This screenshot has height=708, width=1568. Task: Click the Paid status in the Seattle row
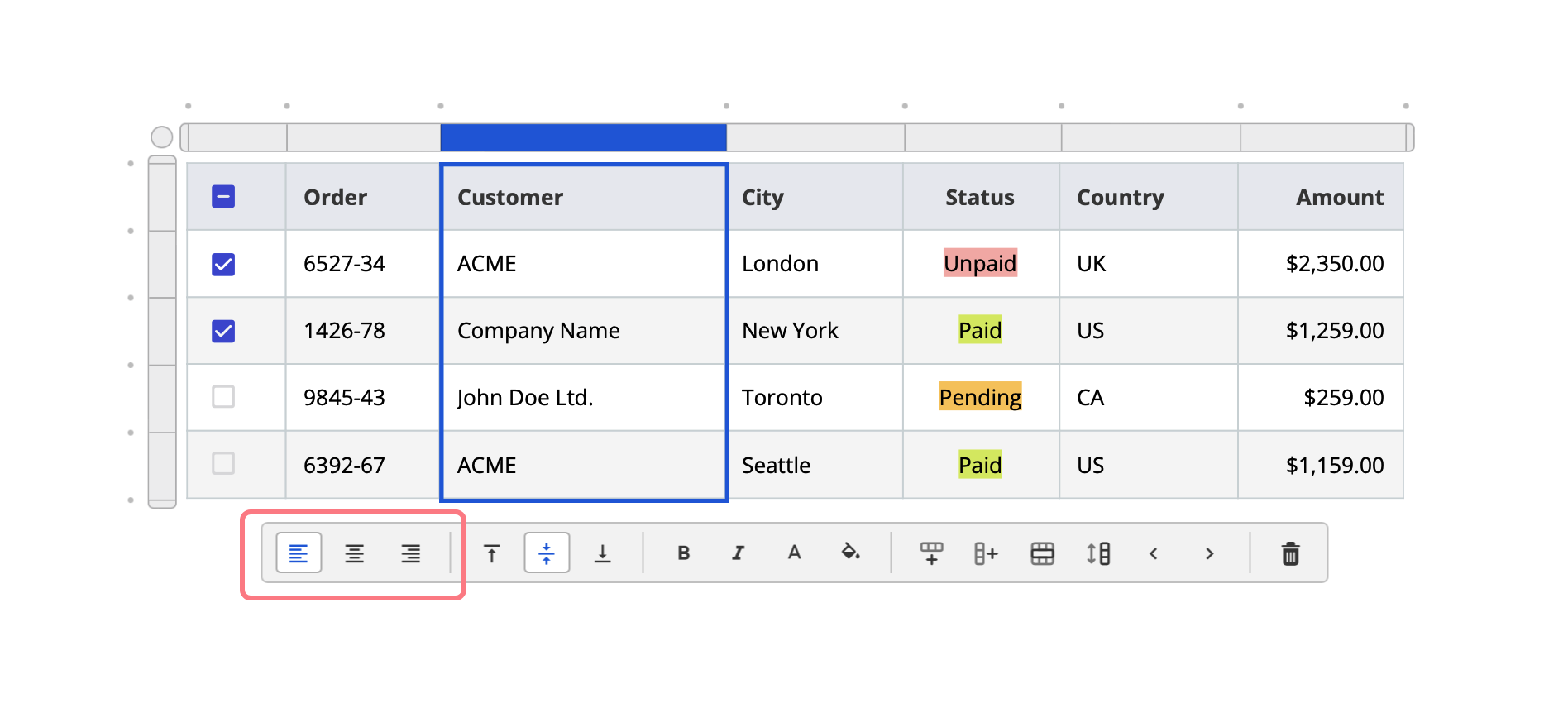(980, 465)
